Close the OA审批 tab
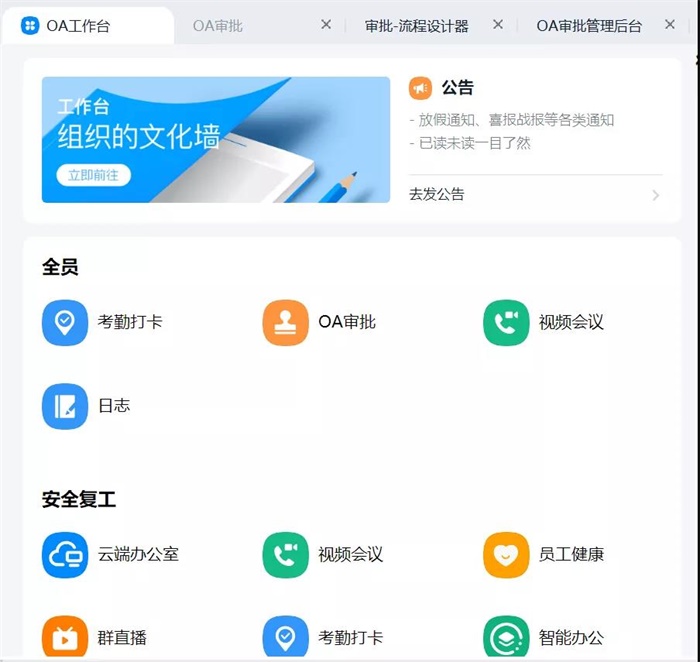This screenshot has height=662, width=700. click(x=326, y=25)
